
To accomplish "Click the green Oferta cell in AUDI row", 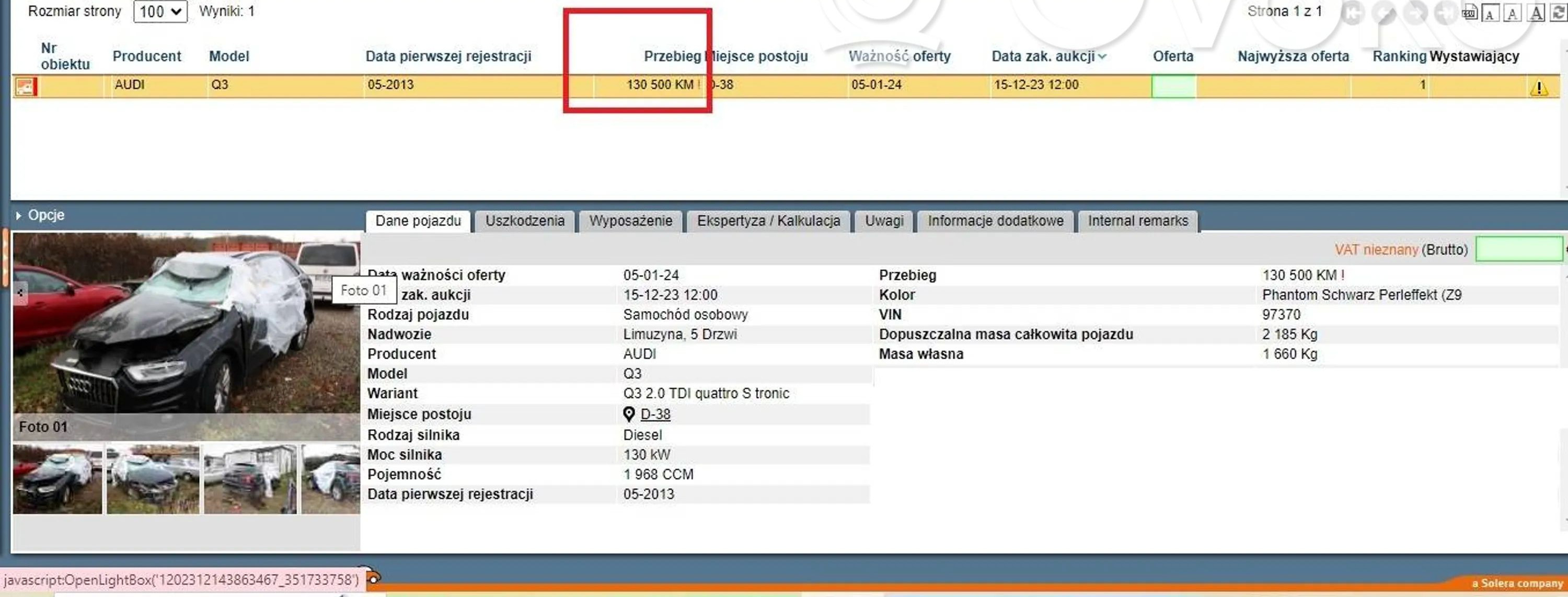I will click(x=1173, y=86).
